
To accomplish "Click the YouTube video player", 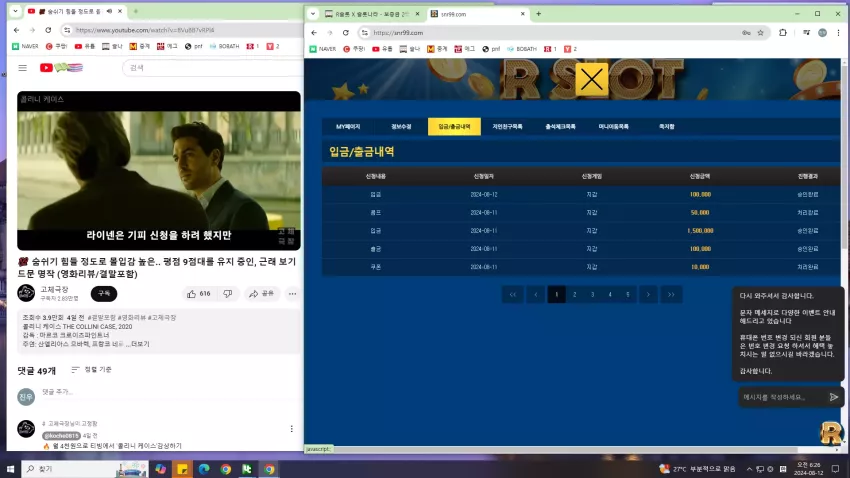I will click(159, 171).
